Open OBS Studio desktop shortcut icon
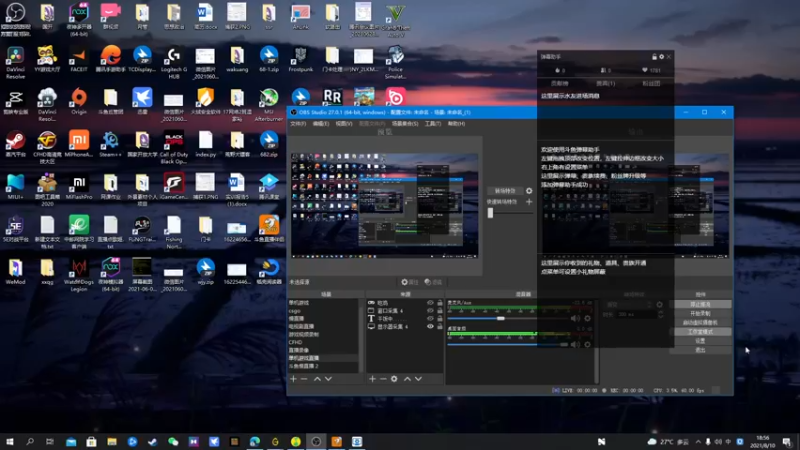The image size is (800, 450). tap(15, 19)
